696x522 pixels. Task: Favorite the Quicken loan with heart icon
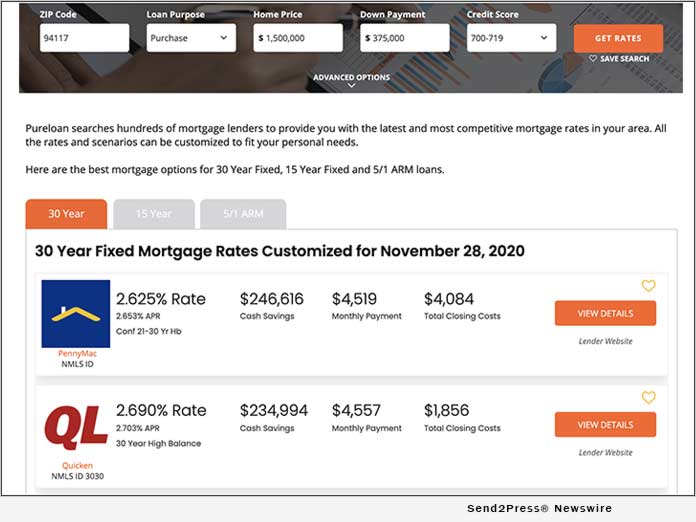click(x=648, y=397)
